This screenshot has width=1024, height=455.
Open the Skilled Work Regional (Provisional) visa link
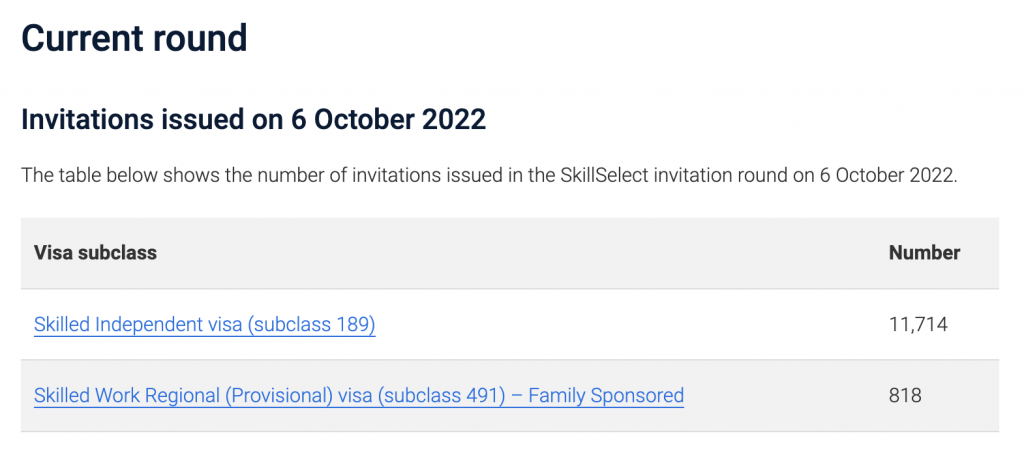(358, 395)
